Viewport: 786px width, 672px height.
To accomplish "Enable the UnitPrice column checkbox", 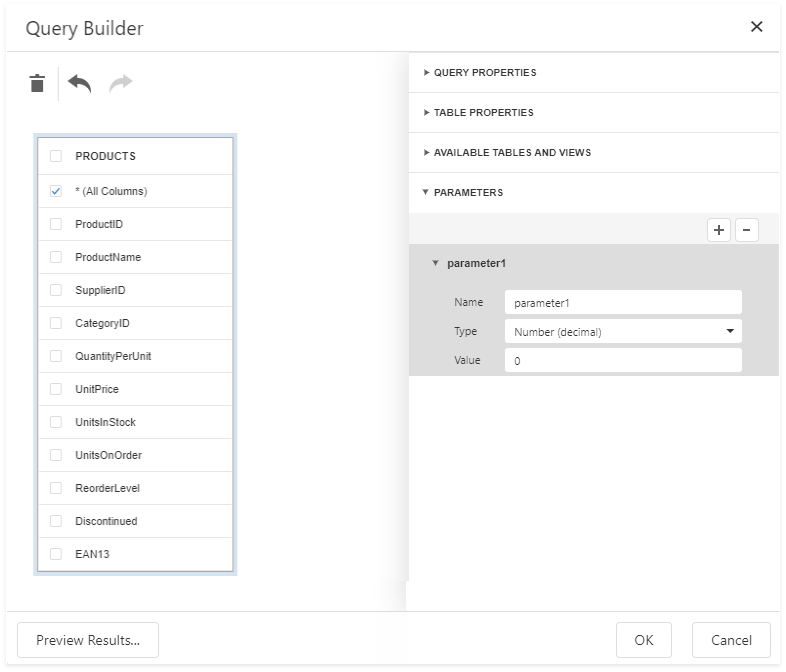I will 56,389.
